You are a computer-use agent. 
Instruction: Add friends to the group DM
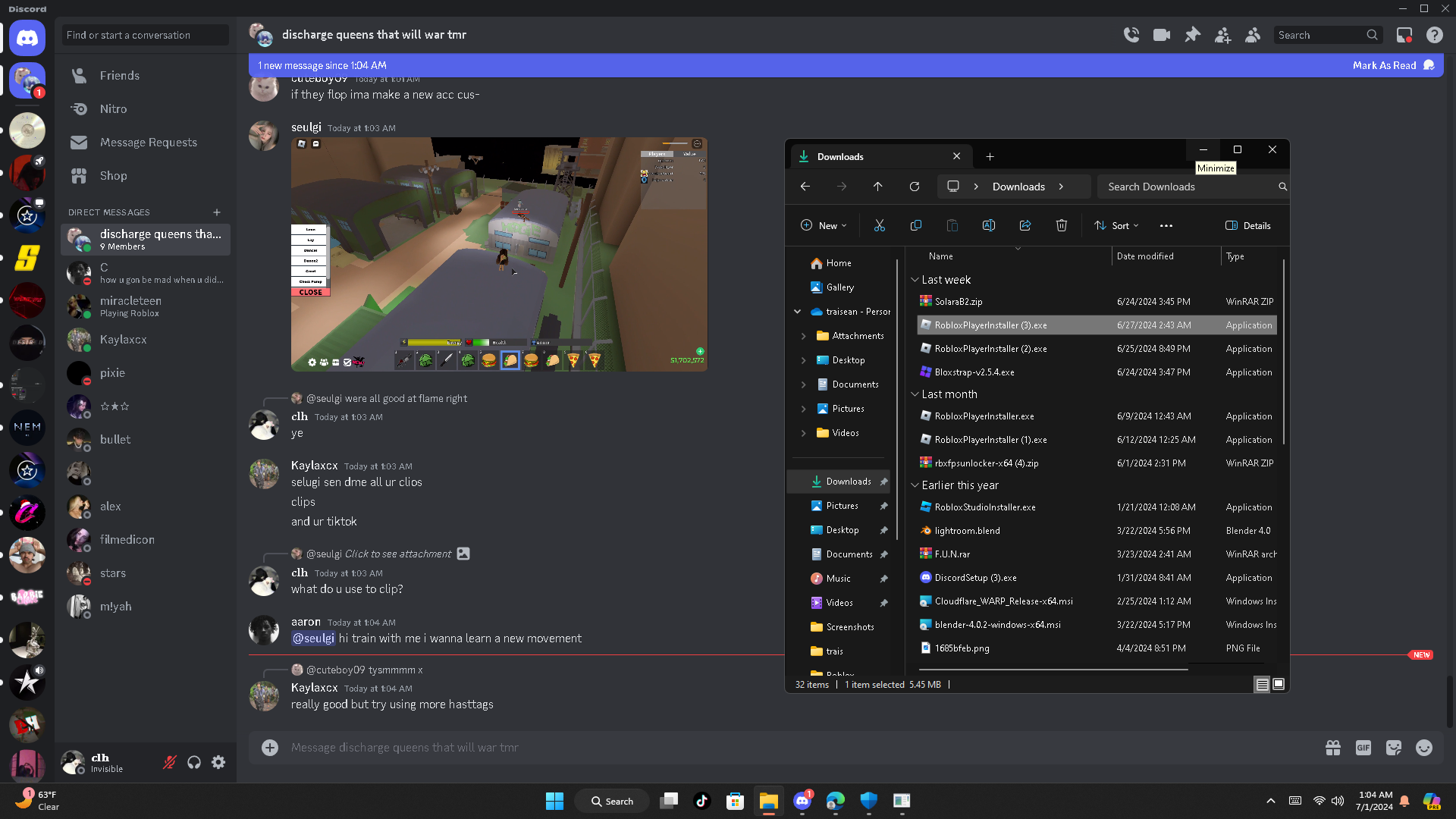[x=1222, y=35]
